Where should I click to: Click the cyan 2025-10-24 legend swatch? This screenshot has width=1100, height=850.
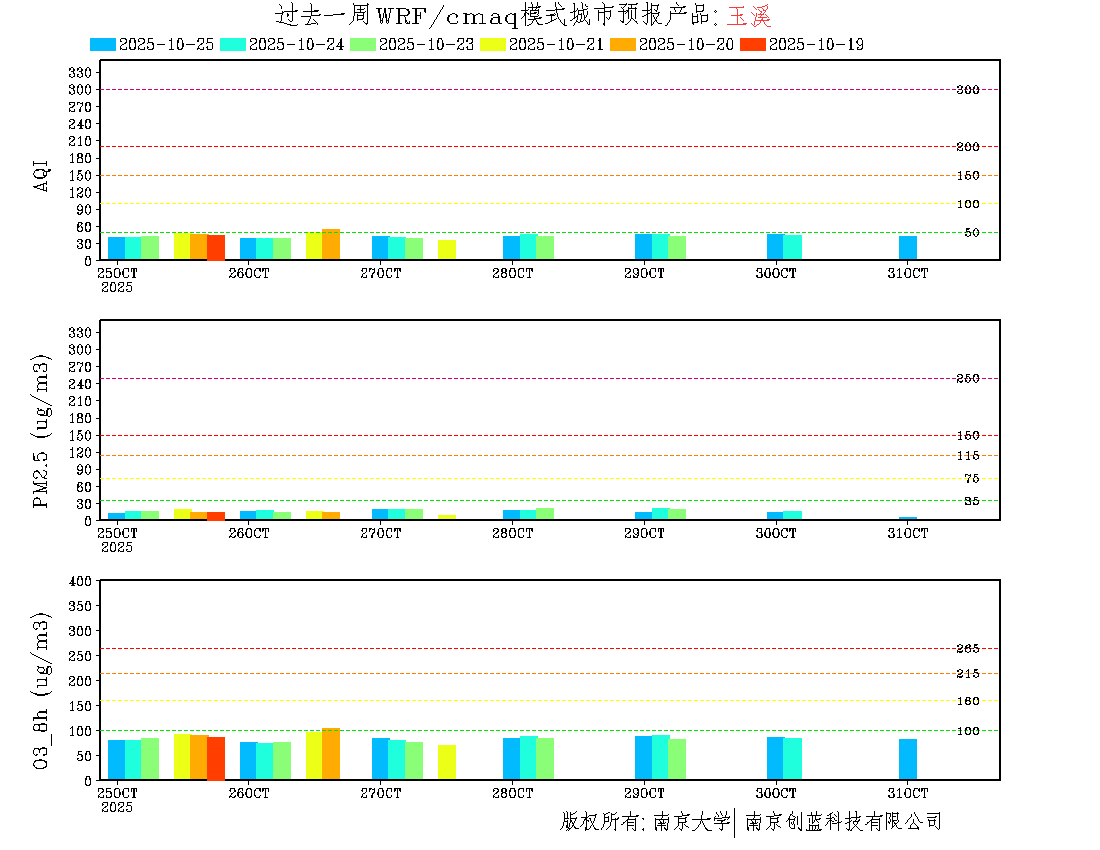click(233, 44)
